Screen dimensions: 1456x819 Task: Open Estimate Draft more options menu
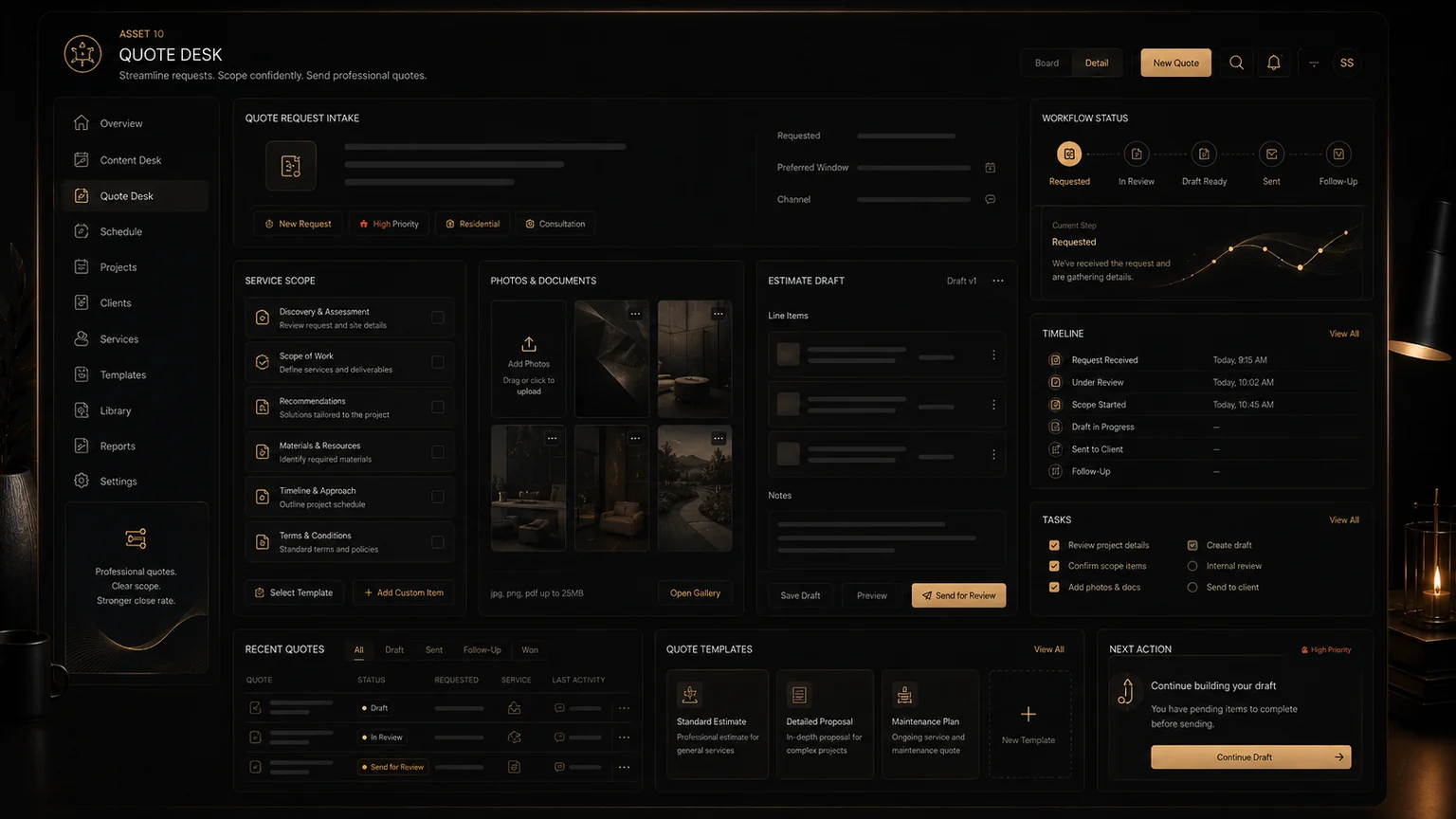click(x=998, y=281)
